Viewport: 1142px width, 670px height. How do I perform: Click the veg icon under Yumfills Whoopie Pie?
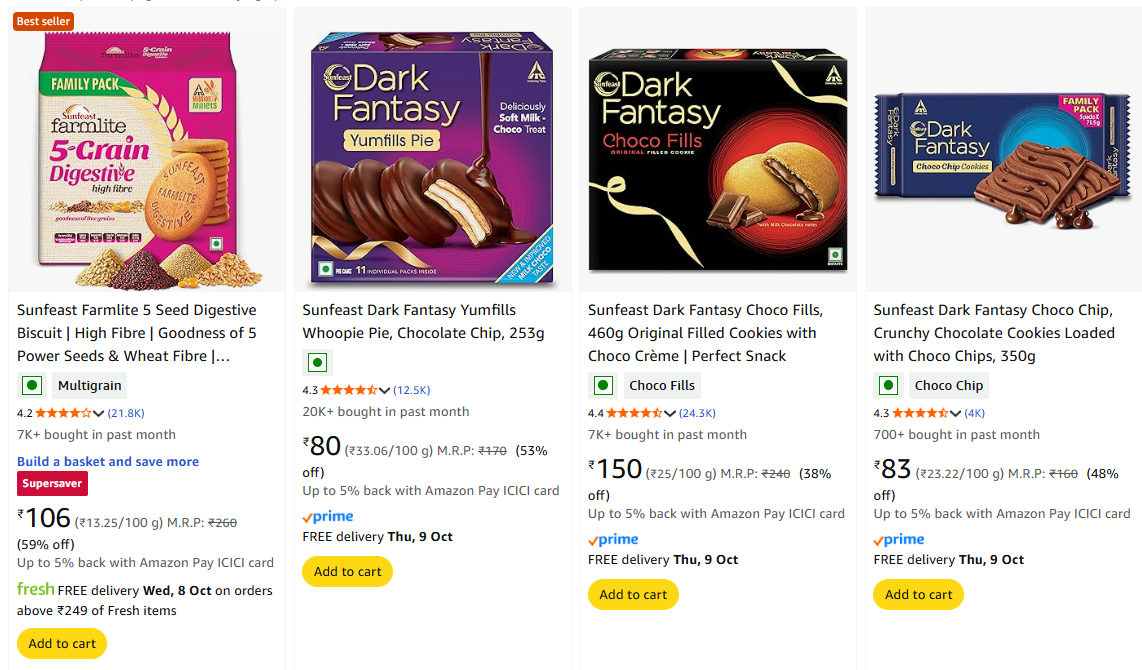pos(317,362)
